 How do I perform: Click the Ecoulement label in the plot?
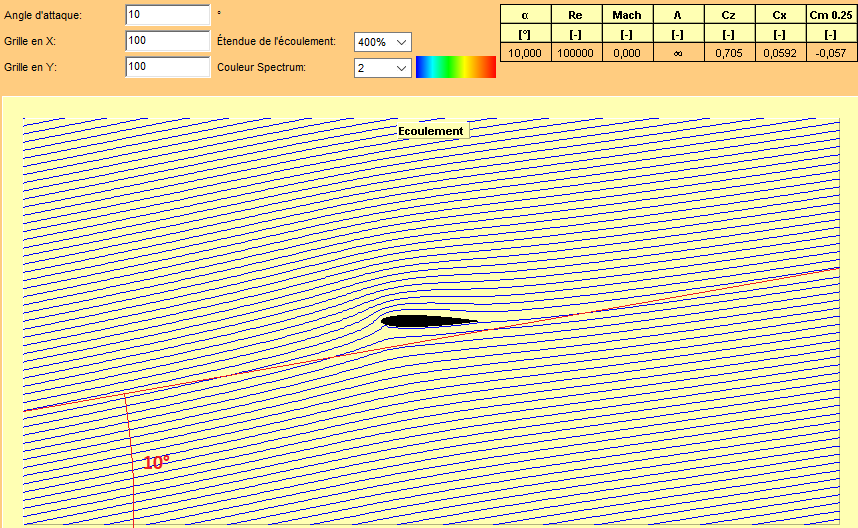pos(431,131)
